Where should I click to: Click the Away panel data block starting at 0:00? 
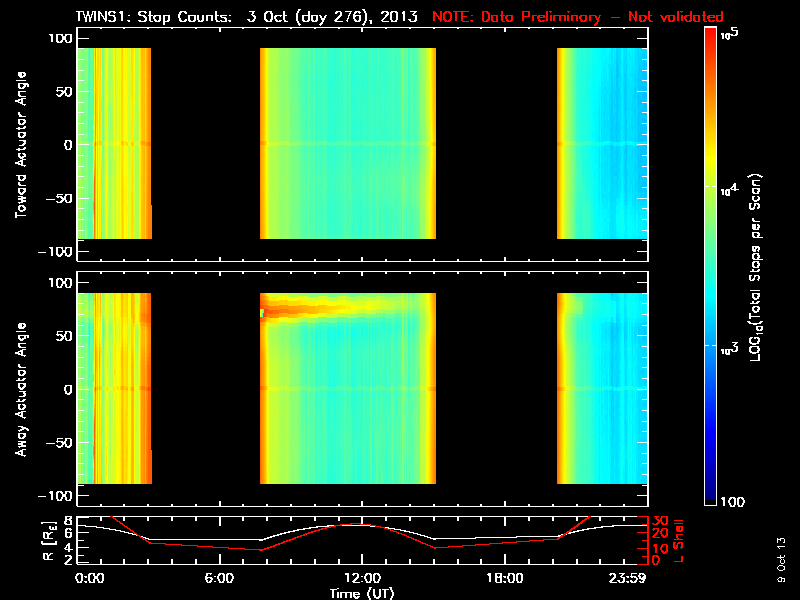(114, 388)
